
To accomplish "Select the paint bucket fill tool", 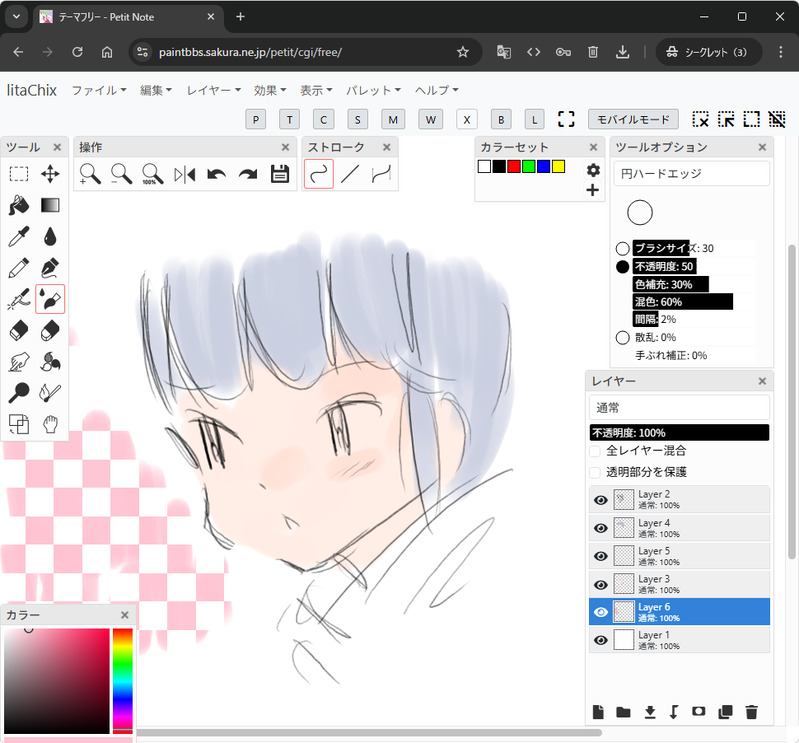I will tap(19, 205).
